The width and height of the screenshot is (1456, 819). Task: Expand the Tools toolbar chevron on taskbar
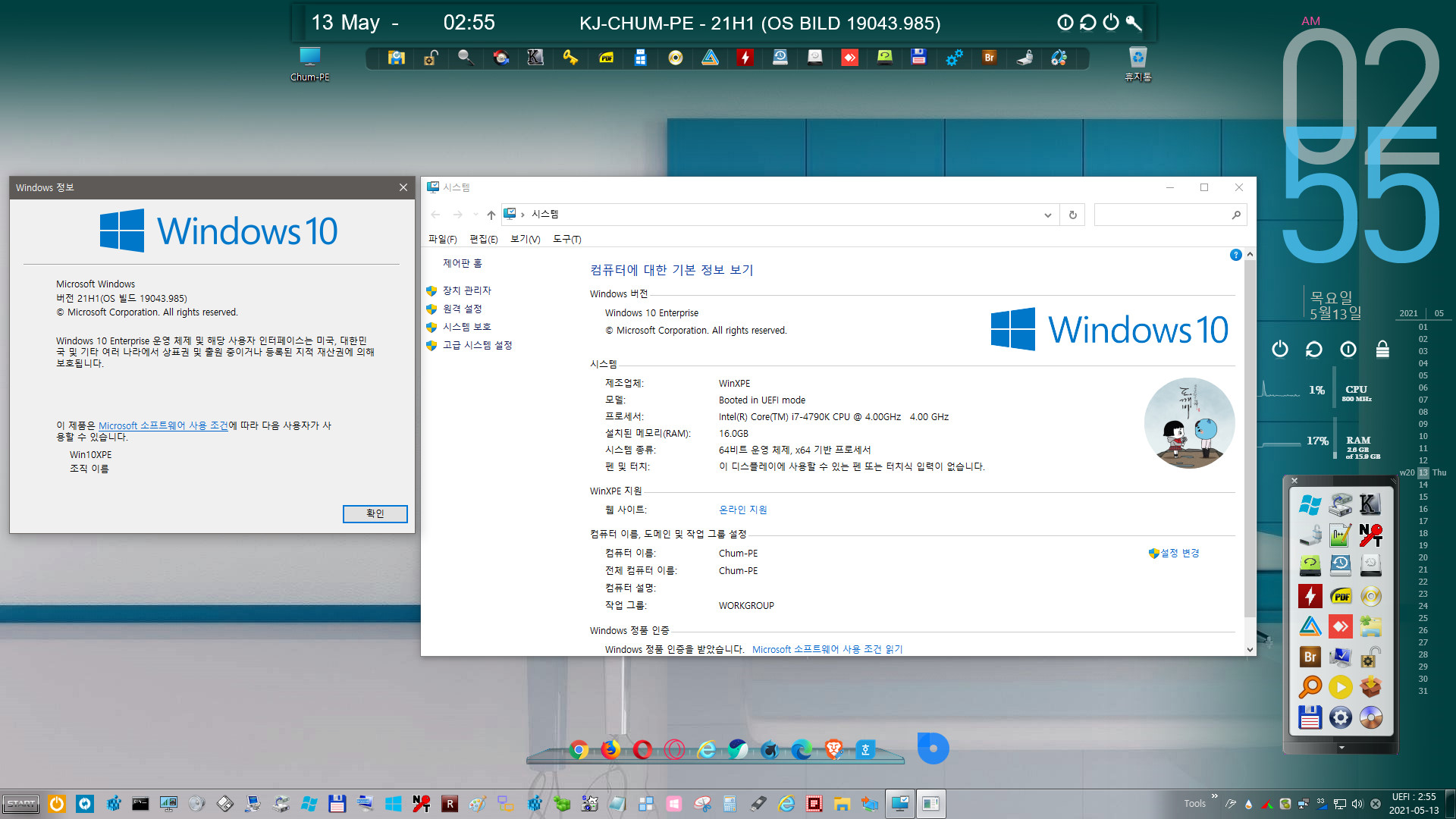pyautogui.click(x=1214, y=796)
